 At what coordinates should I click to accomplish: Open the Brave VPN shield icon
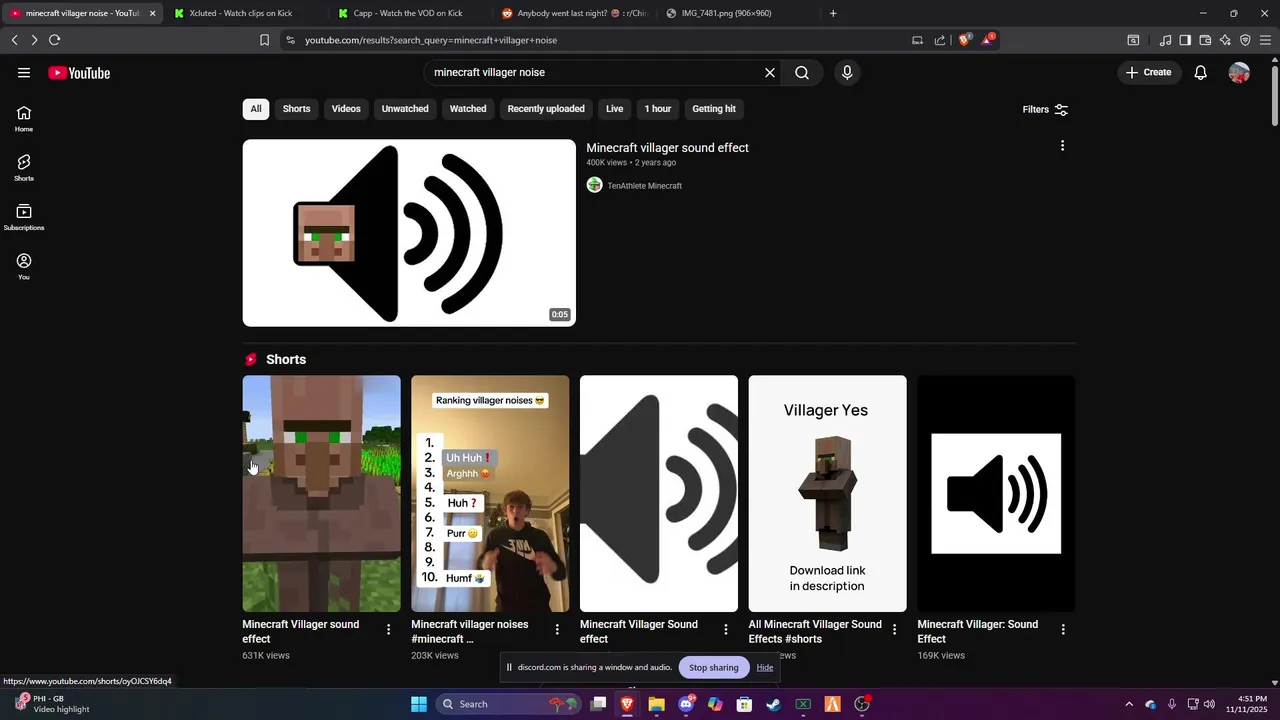click(1245, 40)
